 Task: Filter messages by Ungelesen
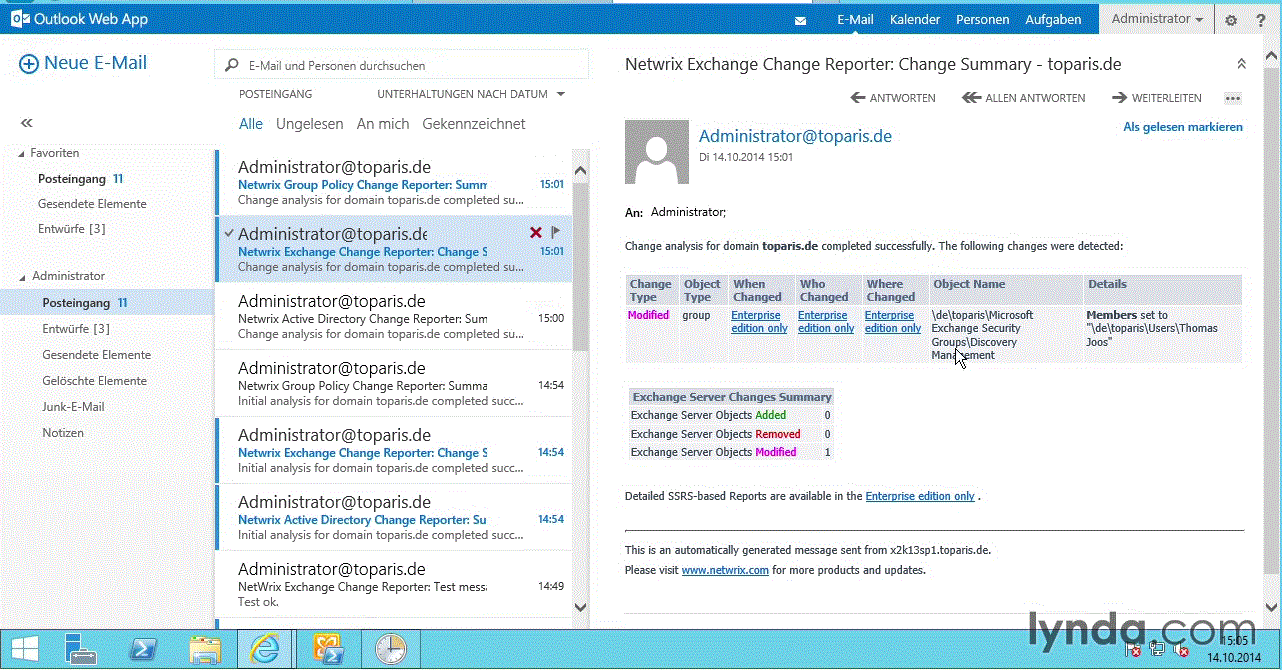tap(309, 124)
